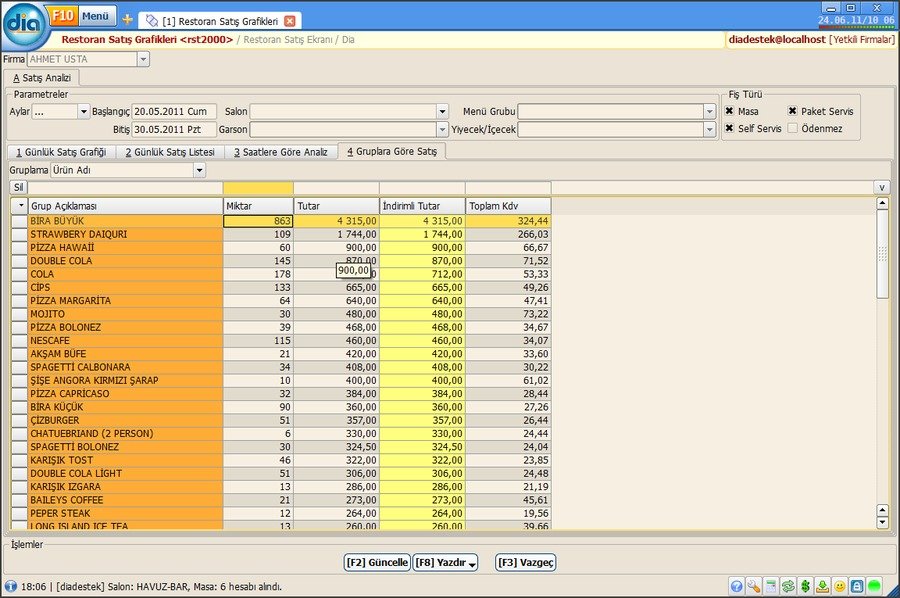The height and width of the screenshot is (598, 900).
Task: Select the row checkbox for STRAWBERY DAIQURI
Action: tap(20, 234)
